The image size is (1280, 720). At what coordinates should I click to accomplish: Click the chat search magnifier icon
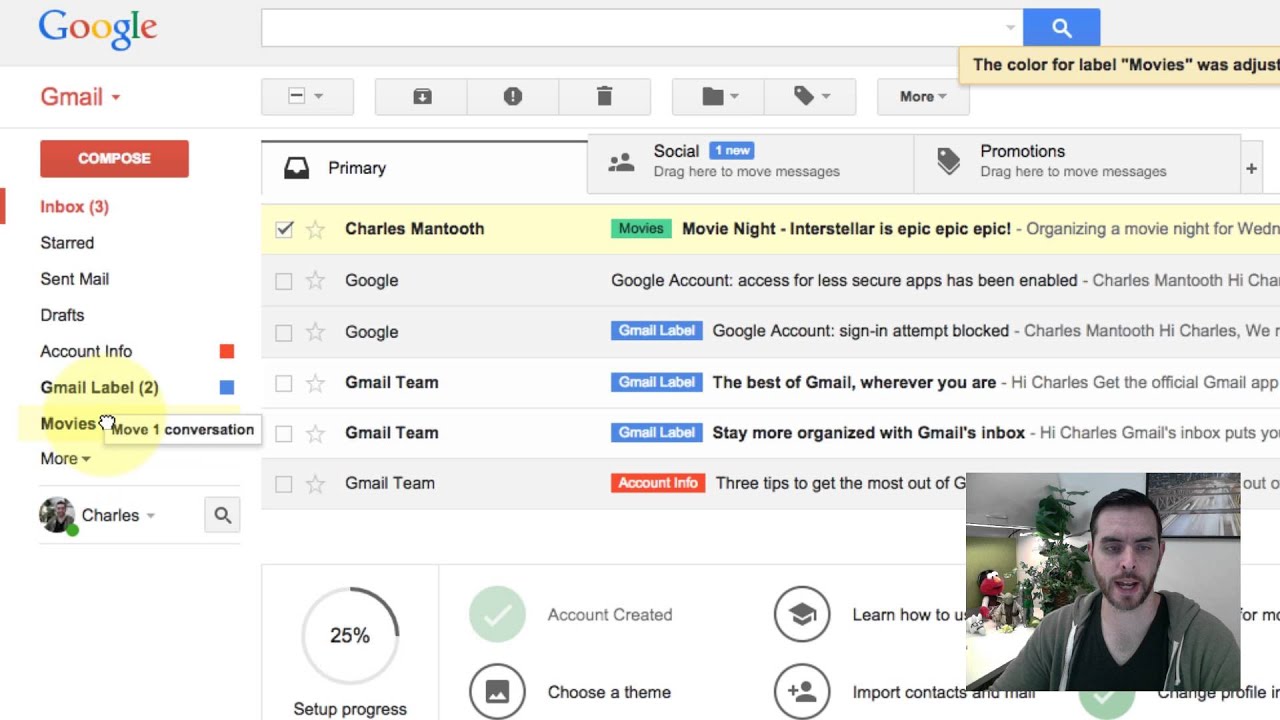(x=222, y=515)
